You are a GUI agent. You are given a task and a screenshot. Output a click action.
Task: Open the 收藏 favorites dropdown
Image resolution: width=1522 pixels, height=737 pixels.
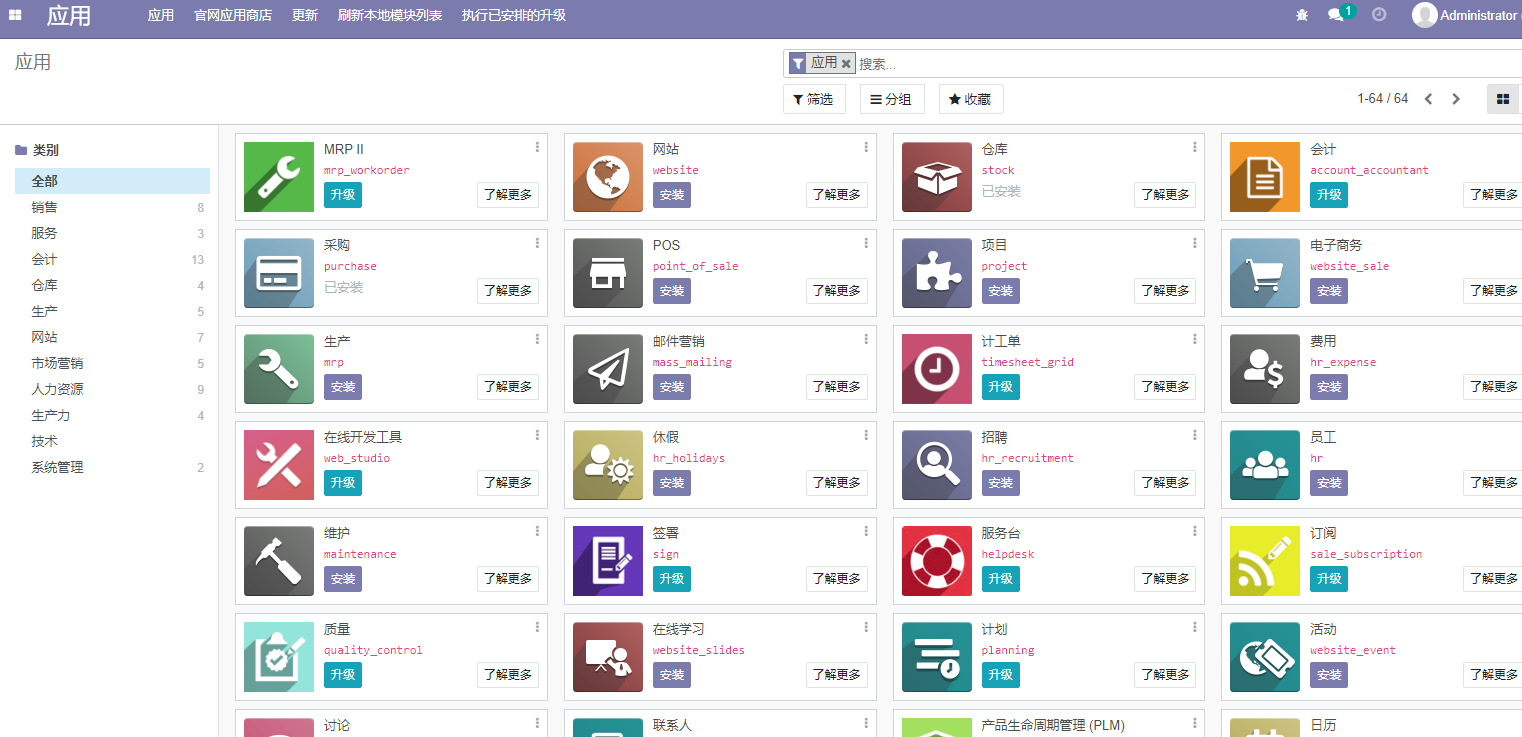pyautogui.click(x=971, y=99)
